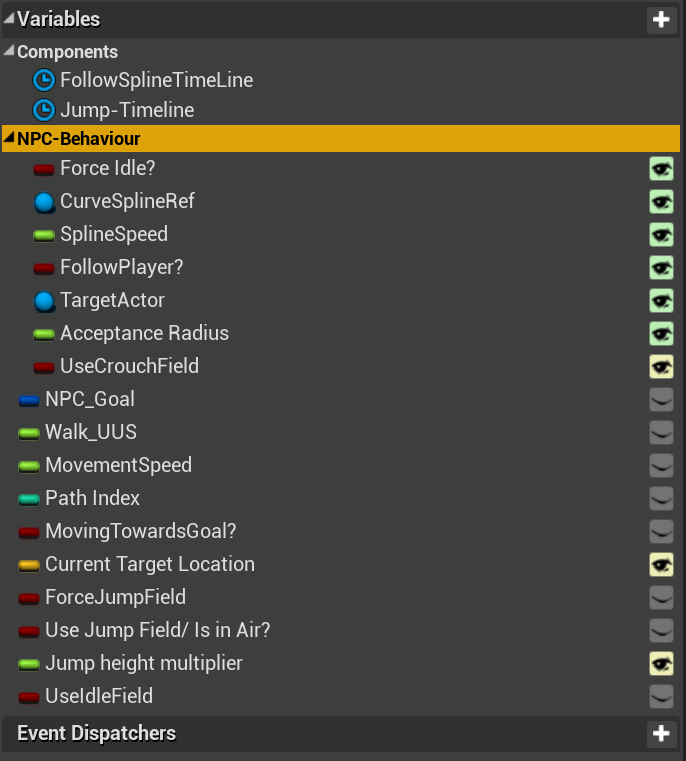Click the green float pill next to SplineSpeed
This screenshot has width=686, height=761.
click(44, 235)
